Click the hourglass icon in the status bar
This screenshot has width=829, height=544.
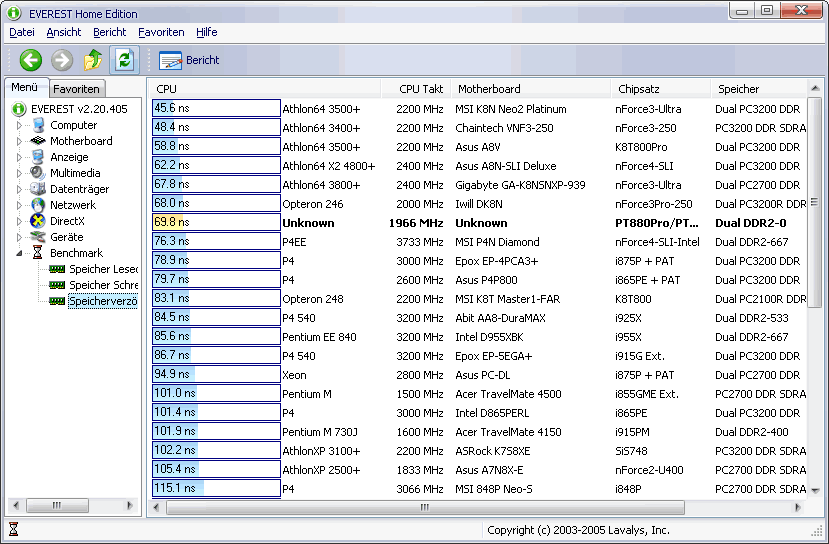click(x=14, y=529)
